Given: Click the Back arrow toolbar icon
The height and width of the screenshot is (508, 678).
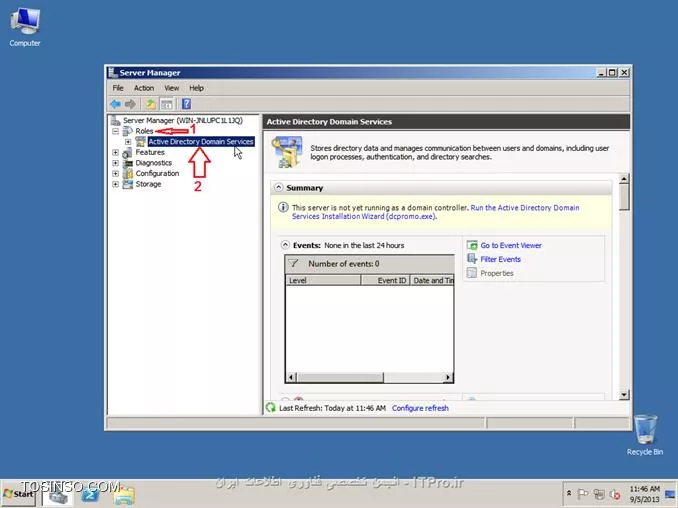Looking at the screenshot, I should [x=115, y=104].
